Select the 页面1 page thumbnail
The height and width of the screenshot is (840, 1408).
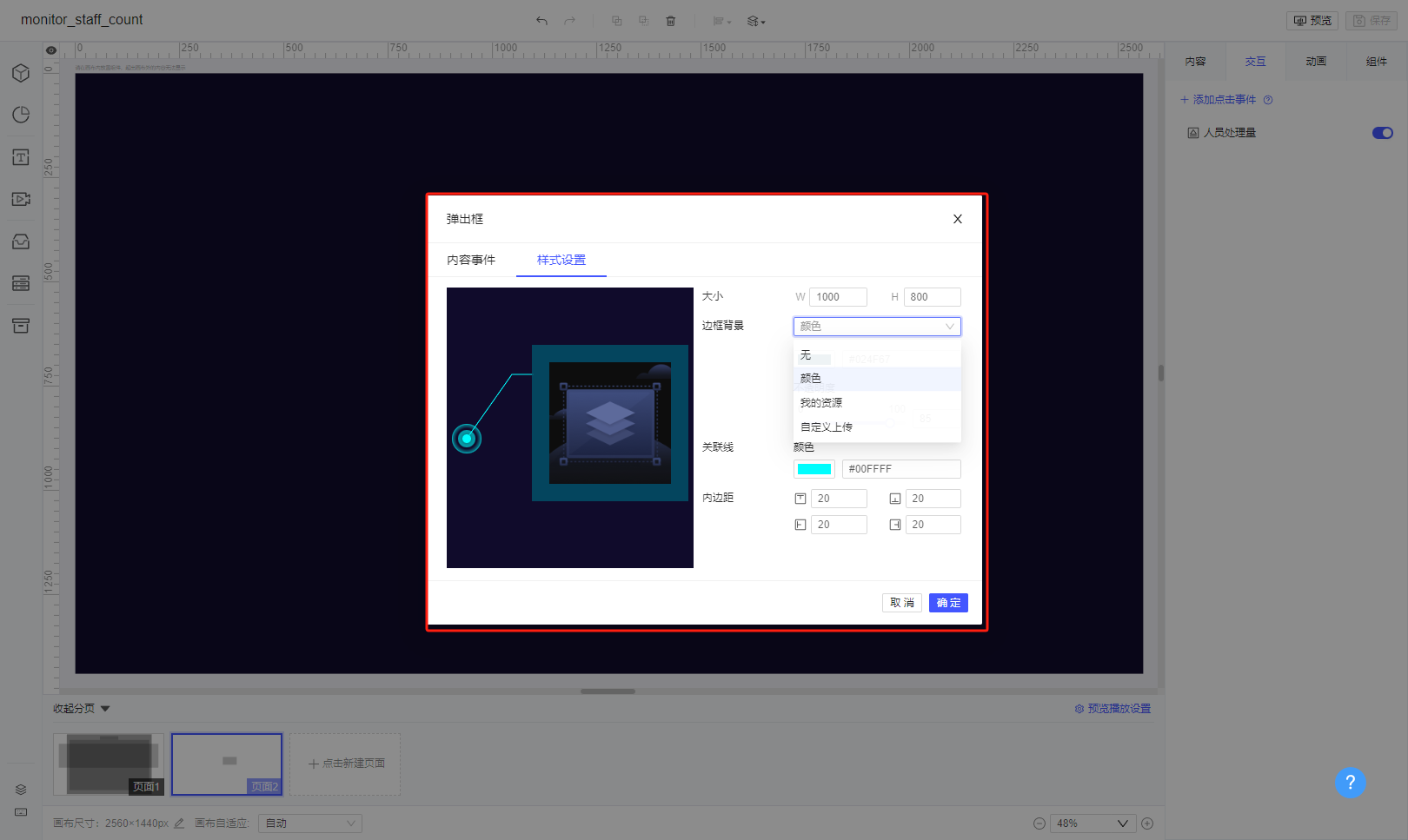pyautogui.click(x=109, y=764)
